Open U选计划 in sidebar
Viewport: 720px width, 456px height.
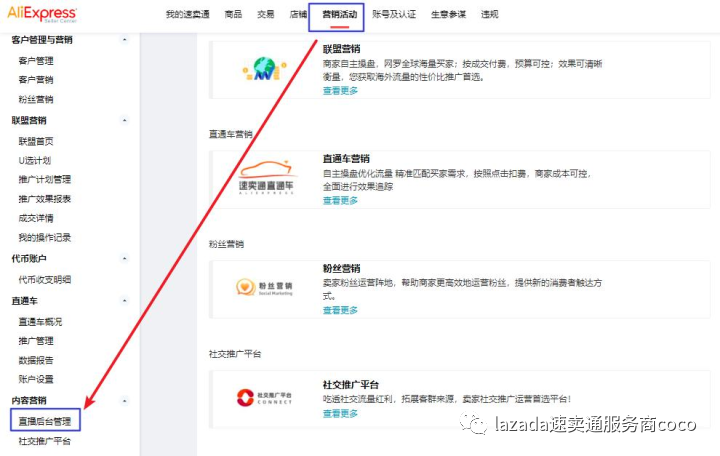click(x=35, y=161)
